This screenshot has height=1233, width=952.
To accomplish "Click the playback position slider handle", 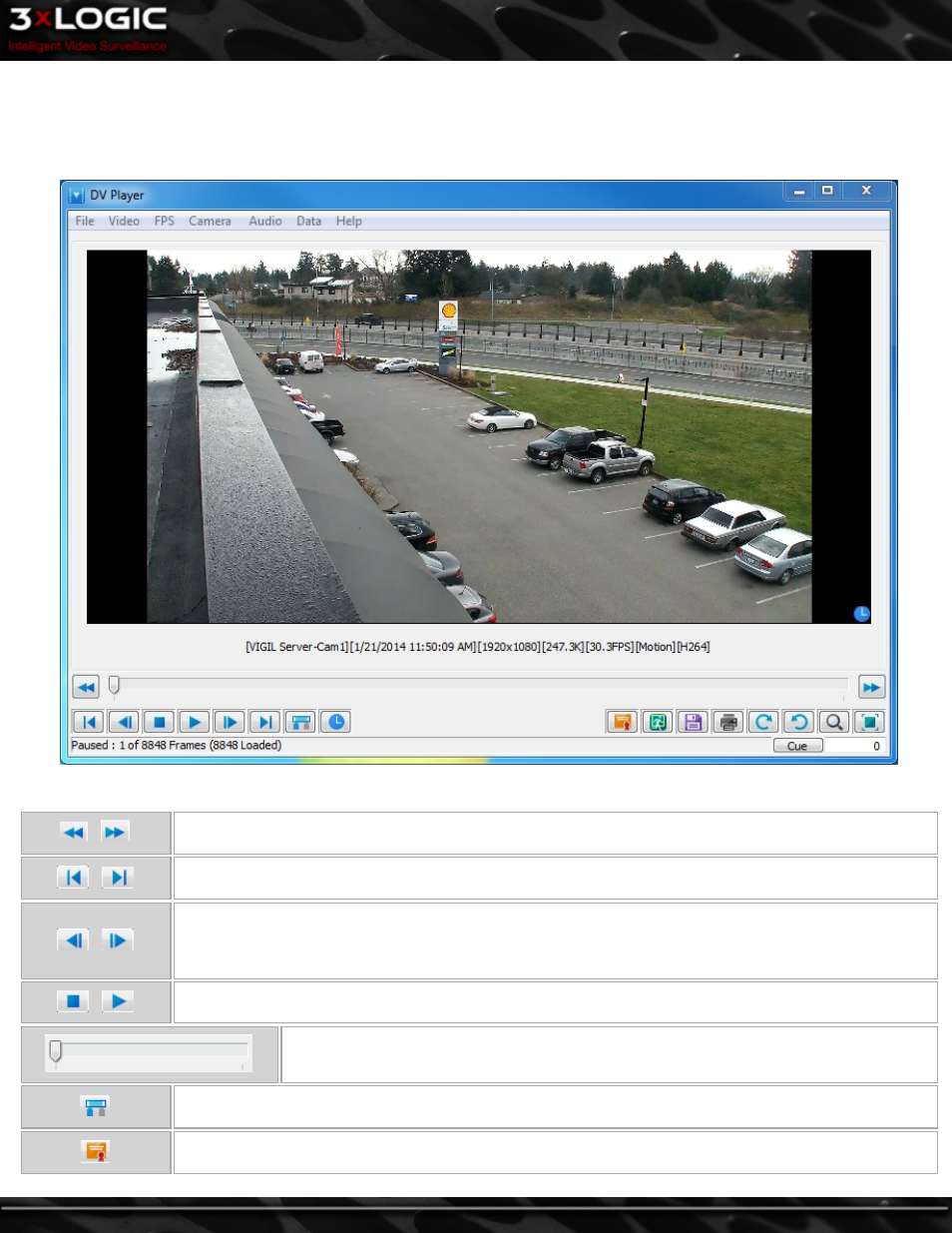I will [115, 685].
